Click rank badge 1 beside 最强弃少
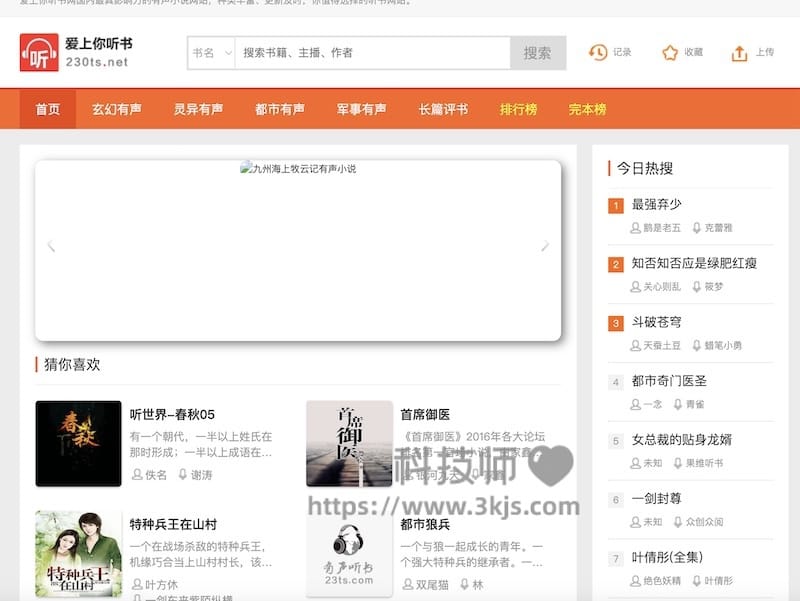Viewport: 800px width, 601px height. tap(616, 206)
